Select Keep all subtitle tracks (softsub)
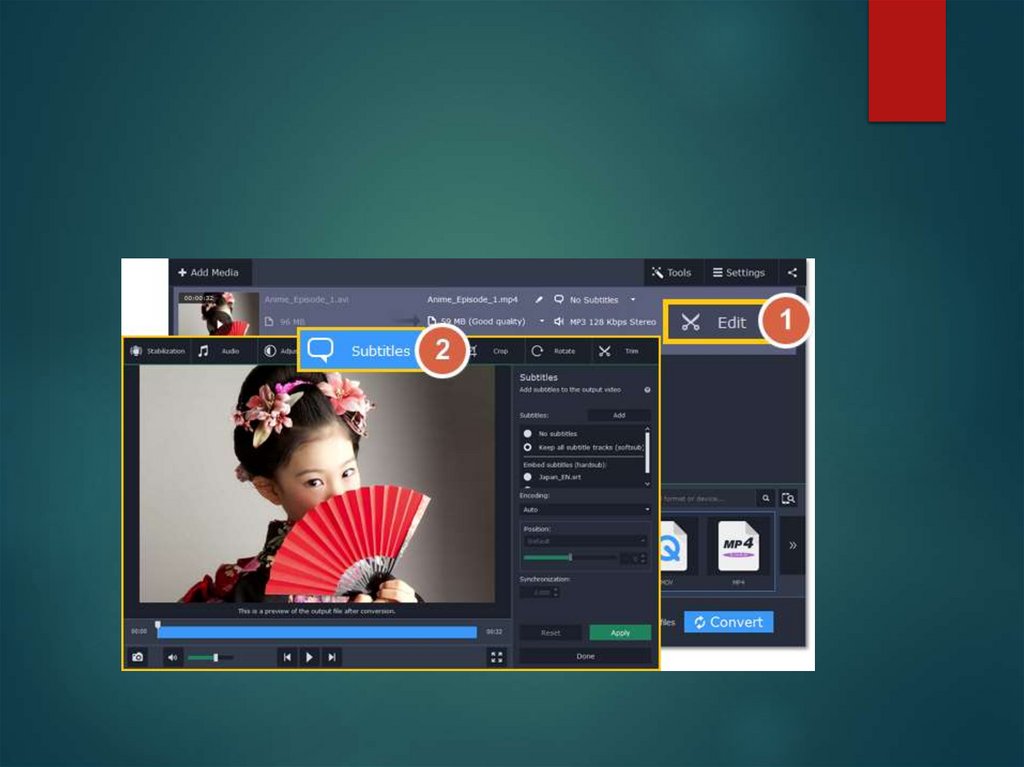The image size is (1024, 767). tap(528, 448)
